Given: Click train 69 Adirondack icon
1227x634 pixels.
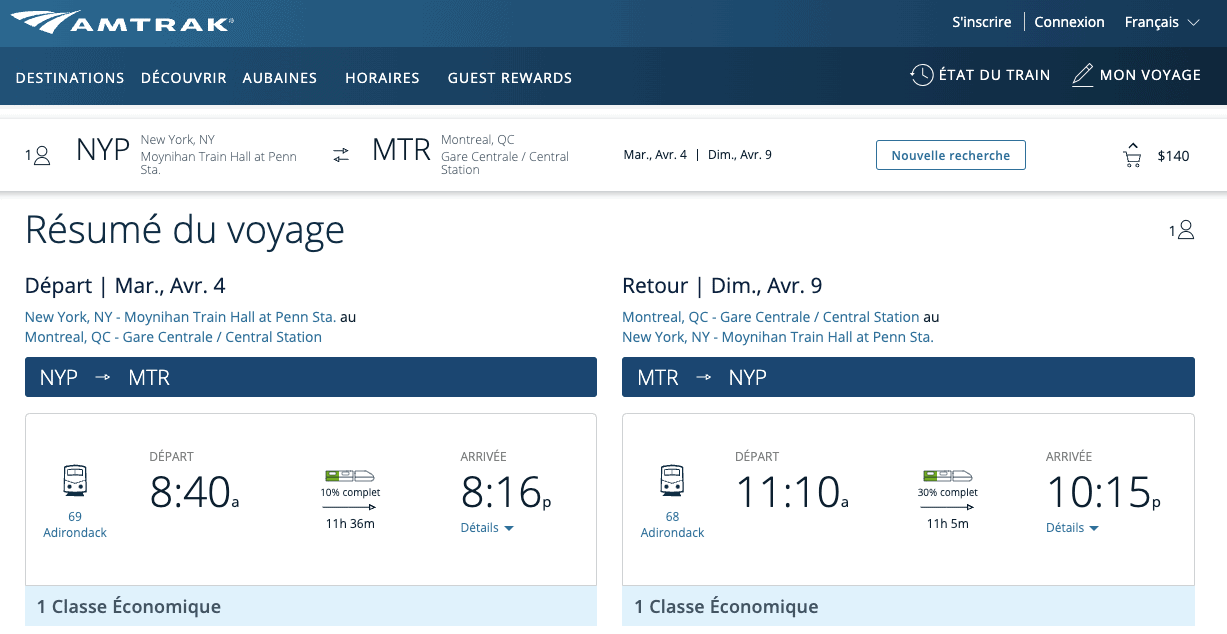Looking at the screenshot, I should (74, 481).
